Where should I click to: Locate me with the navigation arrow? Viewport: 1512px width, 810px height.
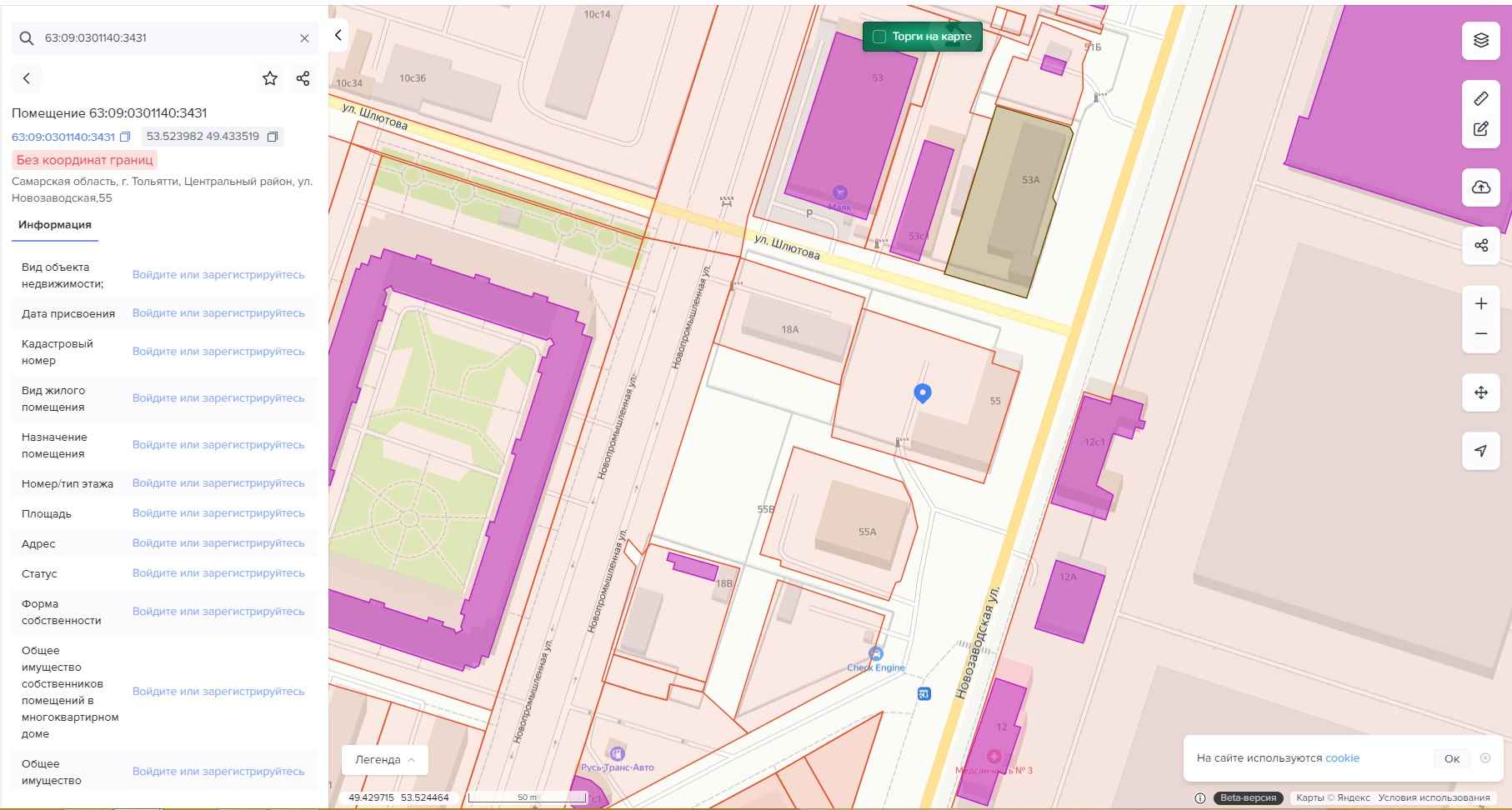pyautogui.click(x=1480, y=451)
